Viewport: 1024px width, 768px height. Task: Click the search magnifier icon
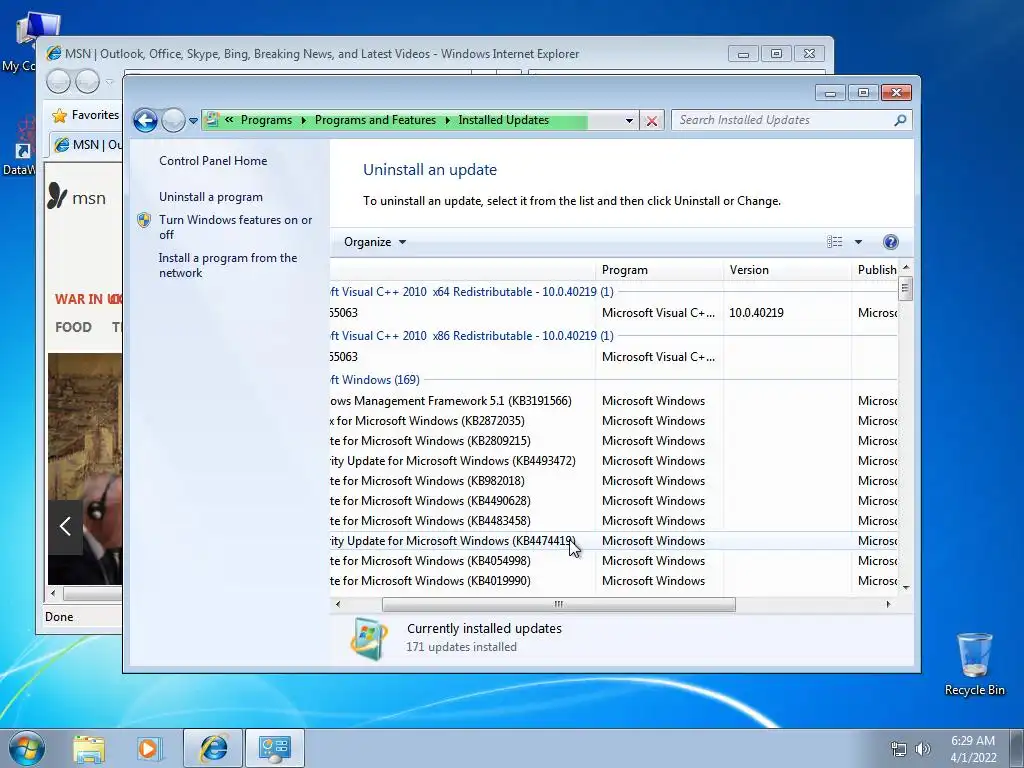[x=901, y=120]
